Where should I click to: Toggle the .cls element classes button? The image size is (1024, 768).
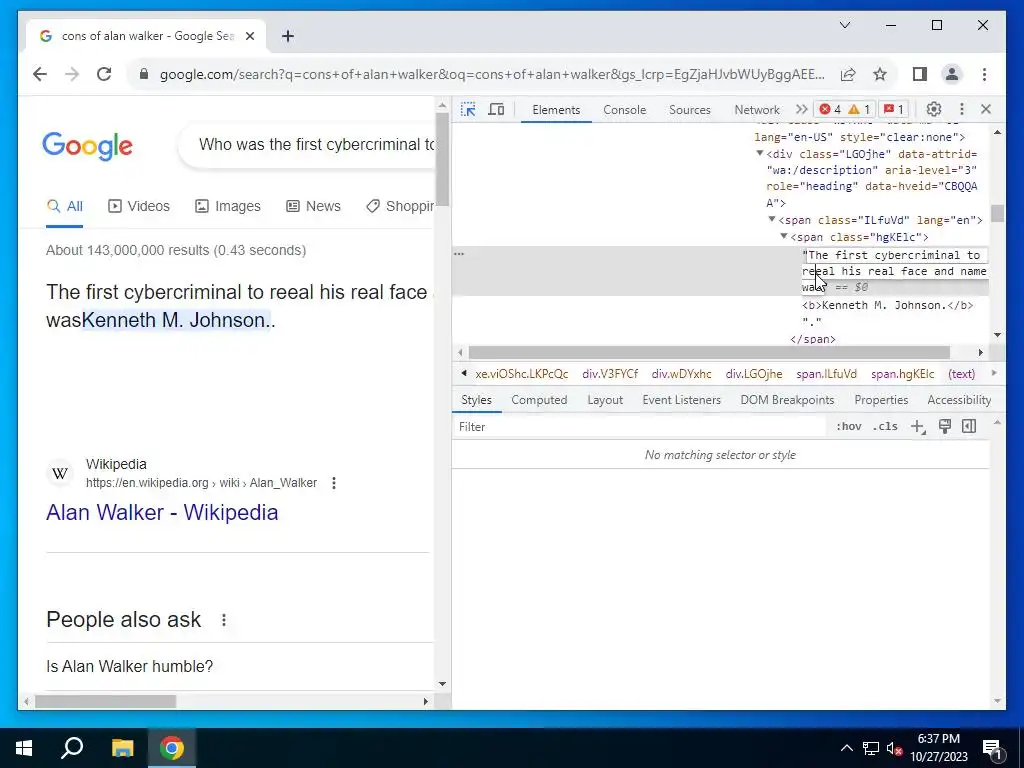[885, 426]
